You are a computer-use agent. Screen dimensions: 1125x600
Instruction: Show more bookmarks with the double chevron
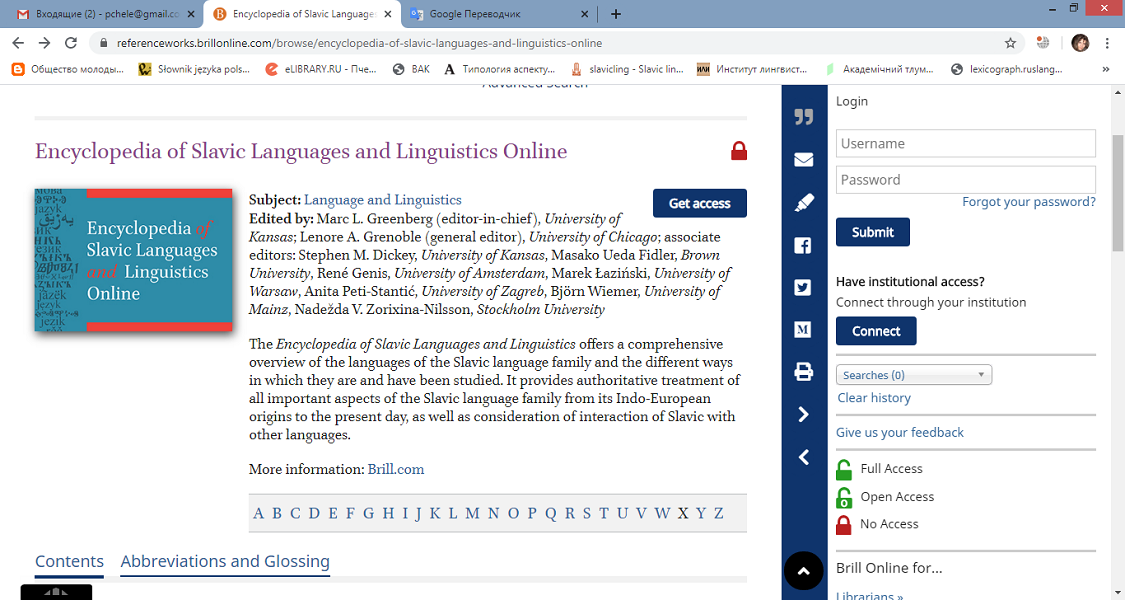(1106, 70)
